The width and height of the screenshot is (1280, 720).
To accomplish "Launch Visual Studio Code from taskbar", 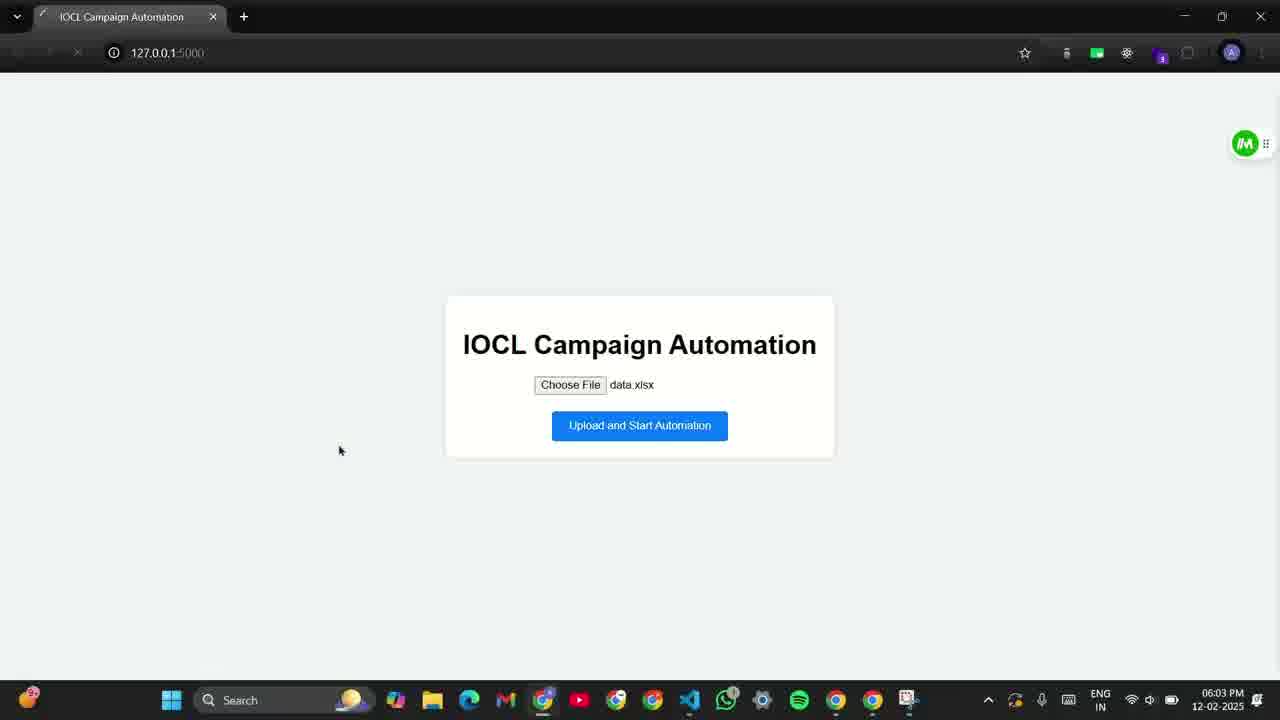I will coord(689,700).
